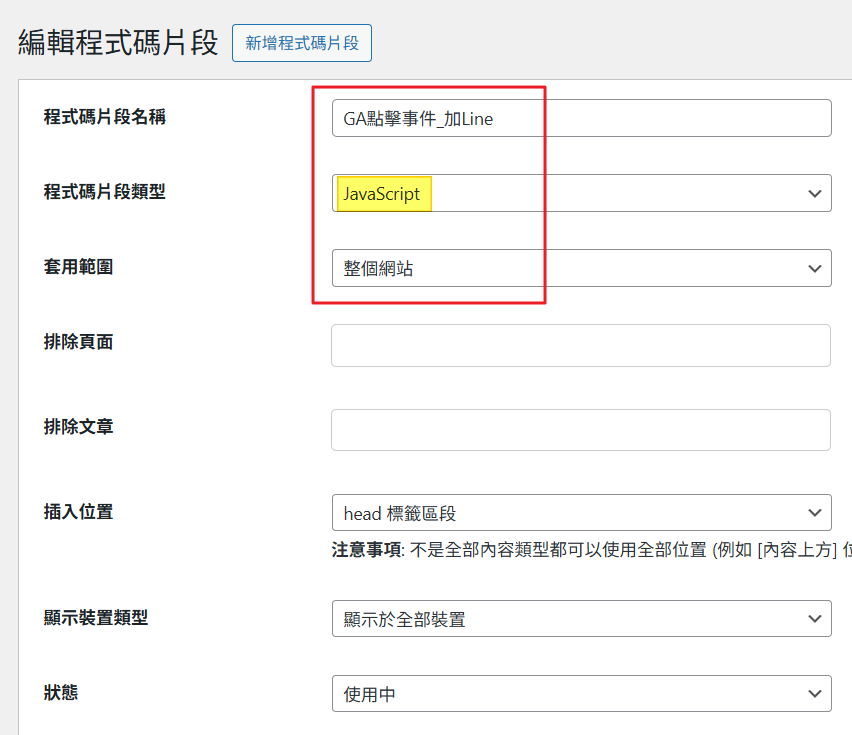Click the 排除文章 field label
Screen dimensions: 852x735
(x=78, y=427)
